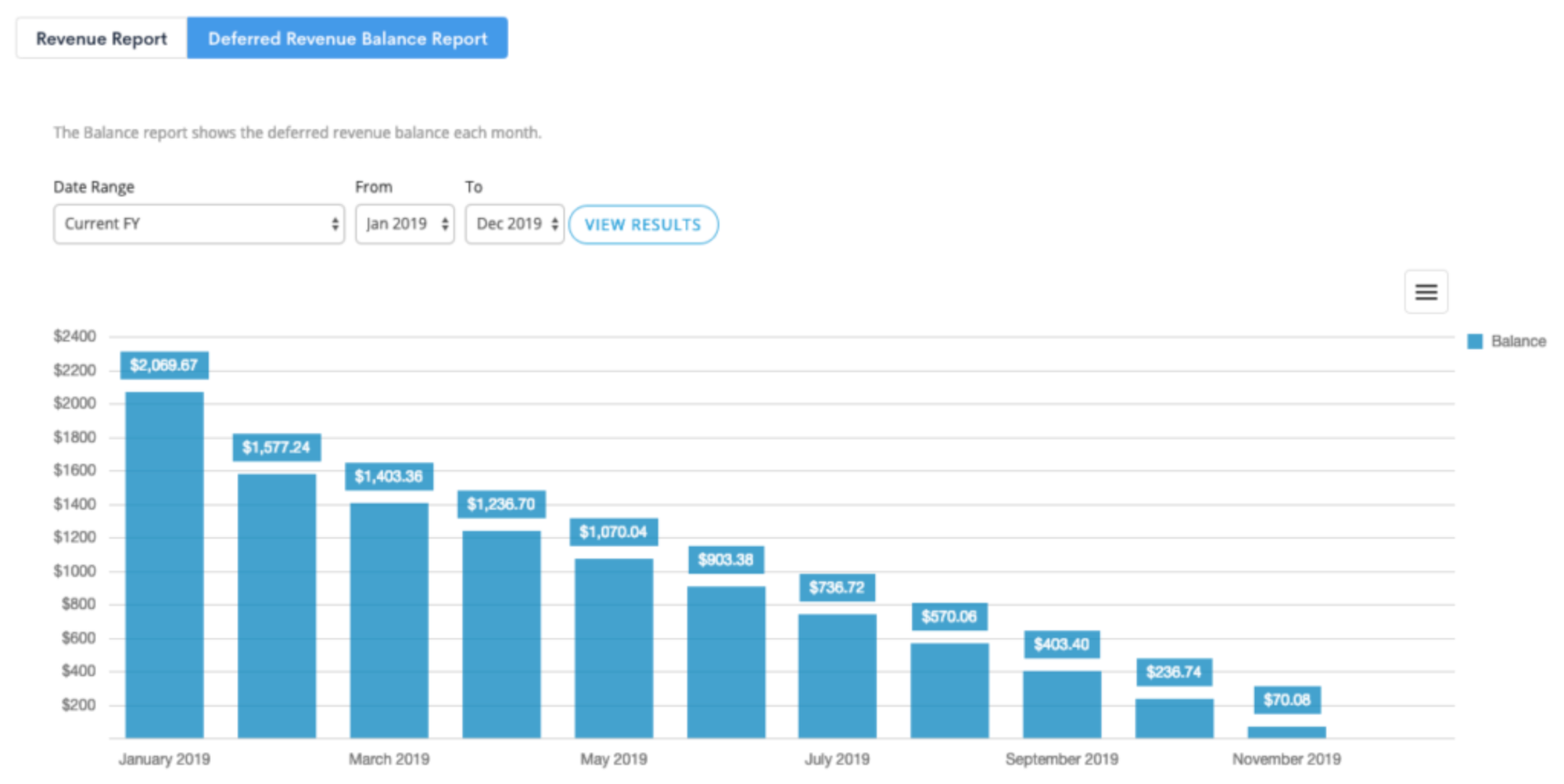Select the March 2019 bar

pyautogui.click(x=389, y=618)
